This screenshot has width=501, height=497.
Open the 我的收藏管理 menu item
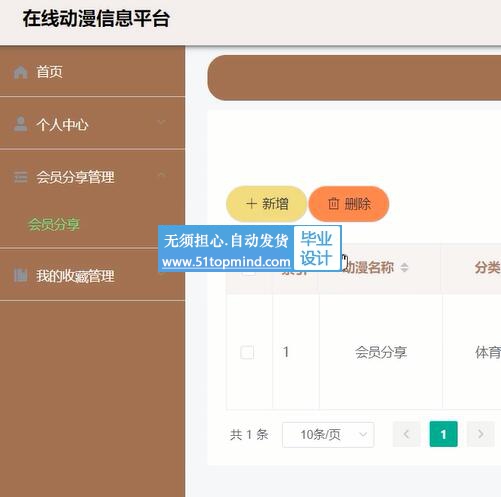click(x=92, y=276)
